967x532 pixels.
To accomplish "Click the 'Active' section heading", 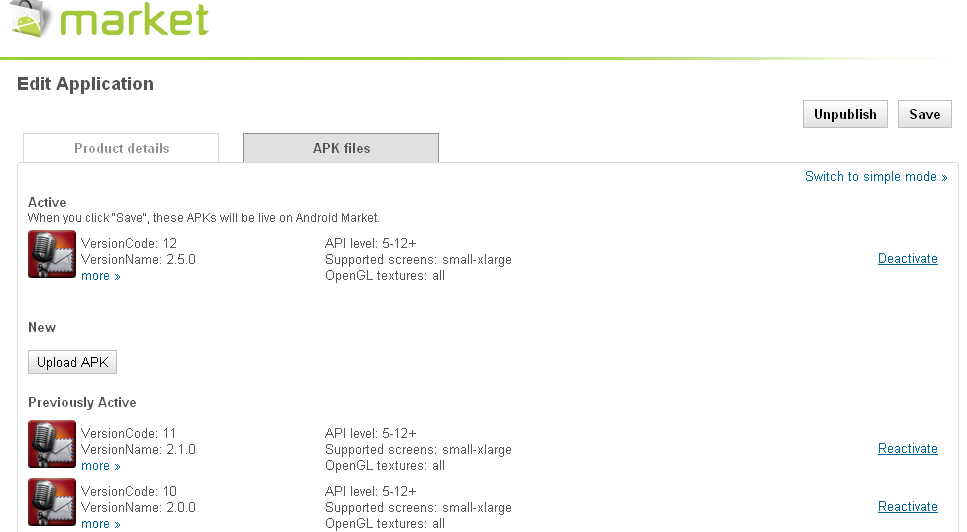I will tap(47, 202).
